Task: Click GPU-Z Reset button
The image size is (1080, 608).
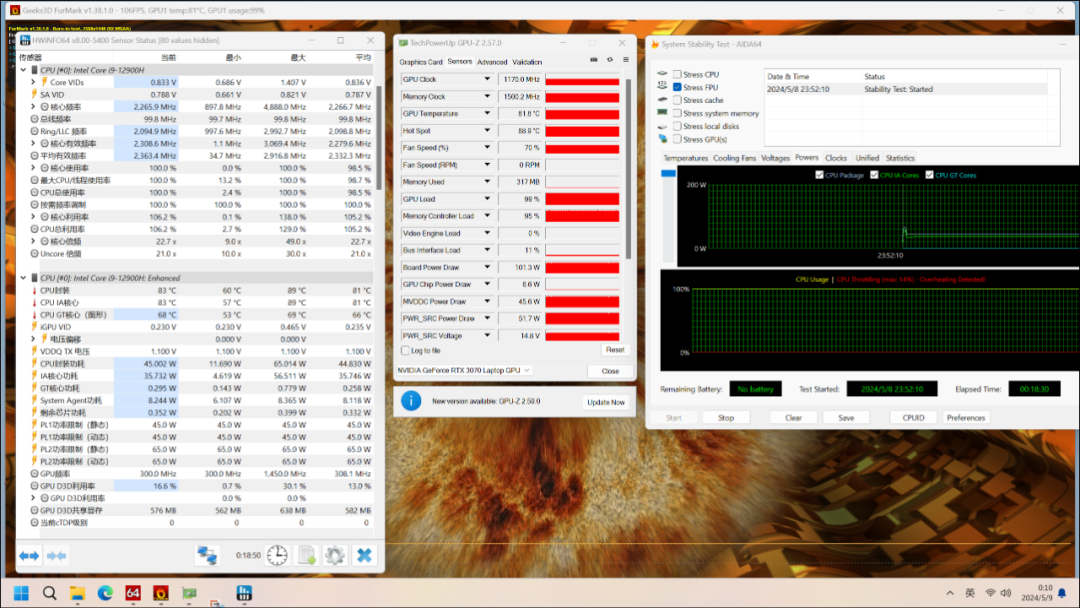Action: tap(615, 350)
